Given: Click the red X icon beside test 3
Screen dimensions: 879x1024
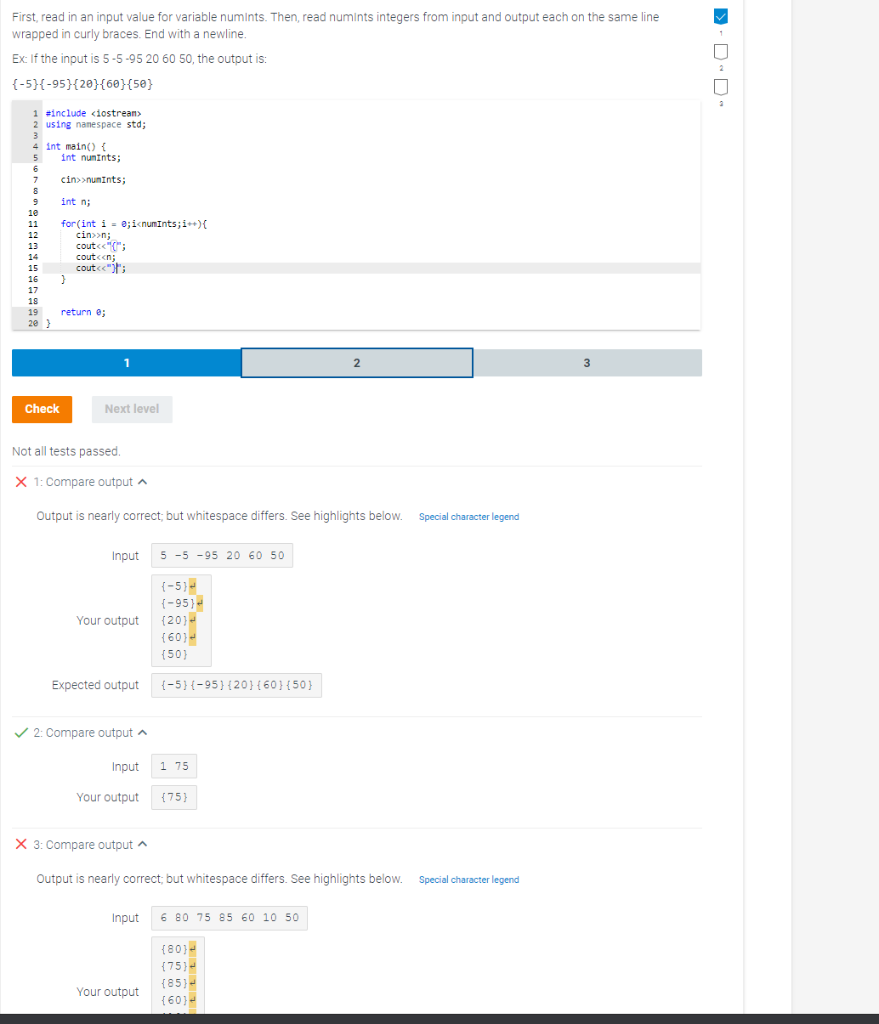Looking at the screenshot, I should 20,844.
